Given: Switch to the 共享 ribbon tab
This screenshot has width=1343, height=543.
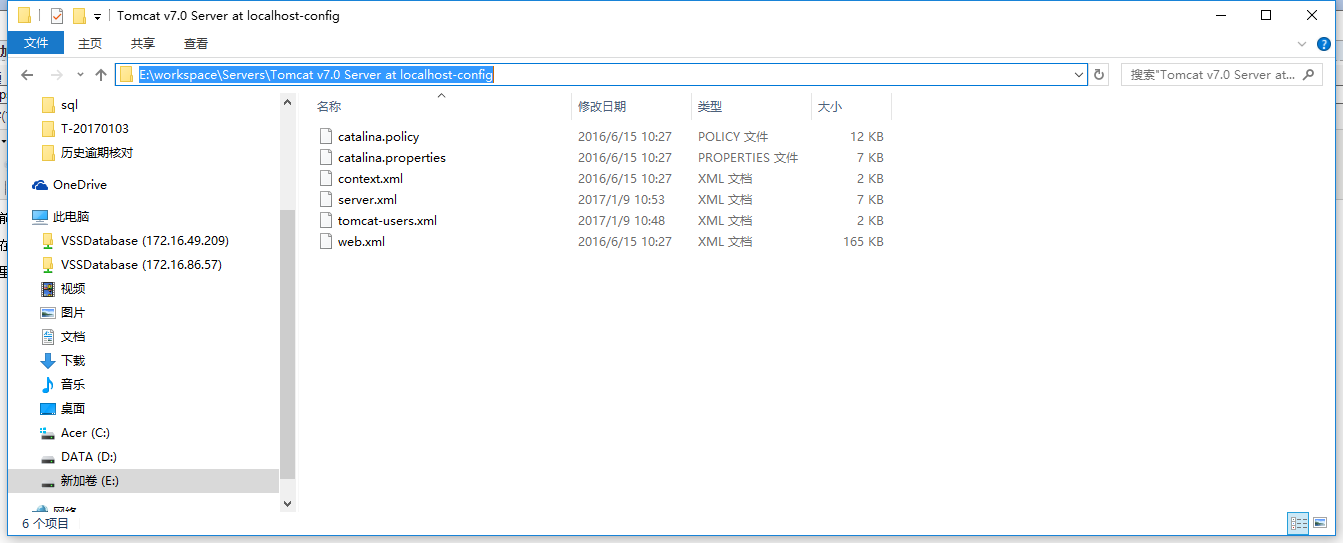Looking at the screenshot, I should point(143,43).
